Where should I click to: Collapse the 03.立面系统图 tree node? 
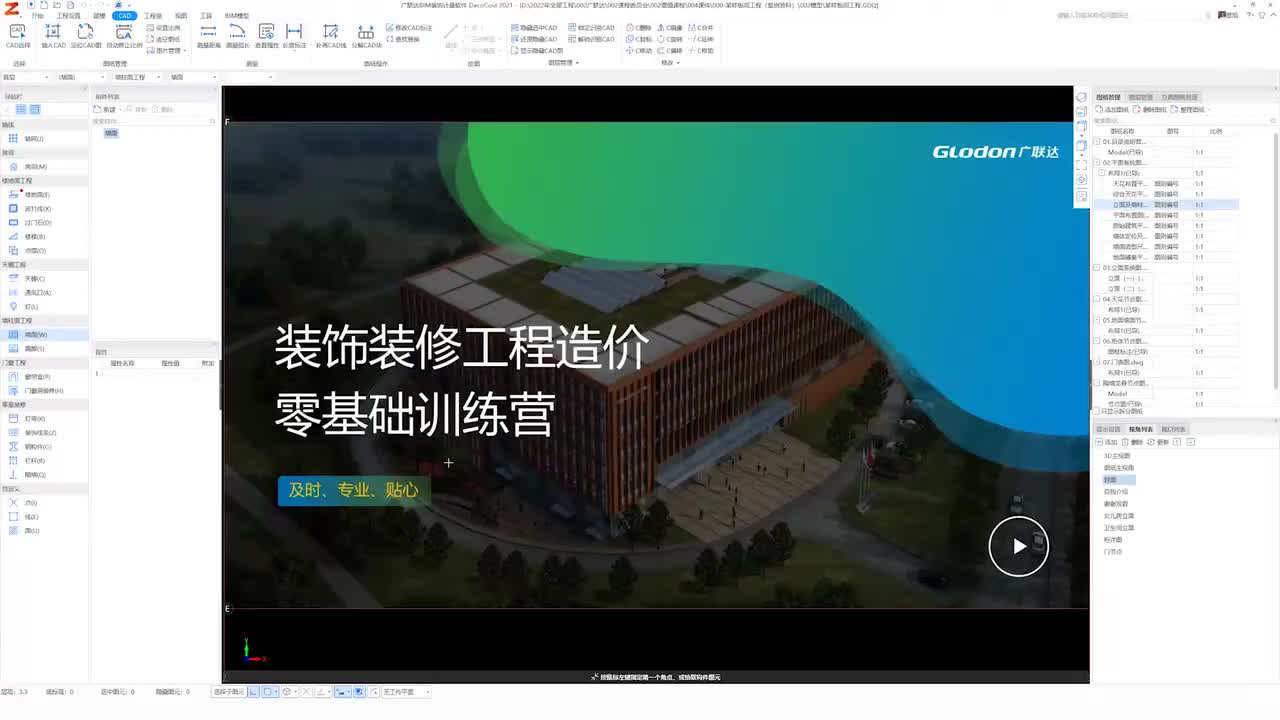click(1098, 267)
